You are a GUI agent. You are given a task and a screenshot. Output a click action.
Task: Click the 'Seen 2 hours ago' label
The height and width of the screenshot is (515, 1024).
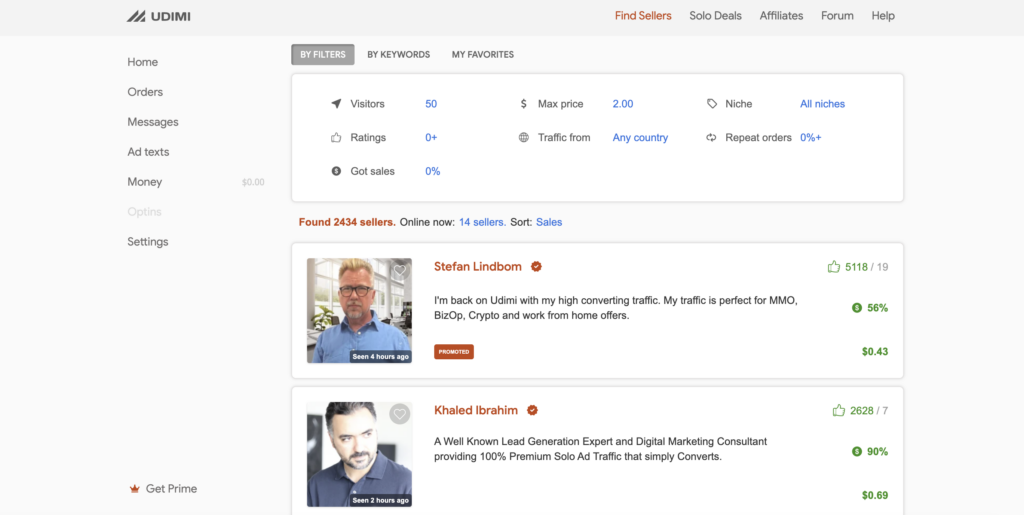[x=381, y=500]
